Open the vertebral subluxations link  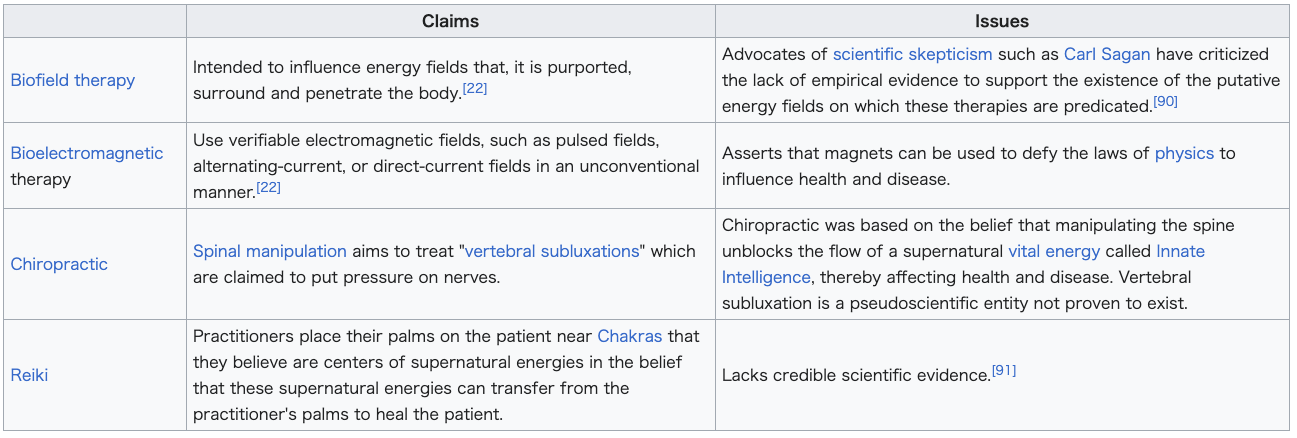tap(552, 251)
